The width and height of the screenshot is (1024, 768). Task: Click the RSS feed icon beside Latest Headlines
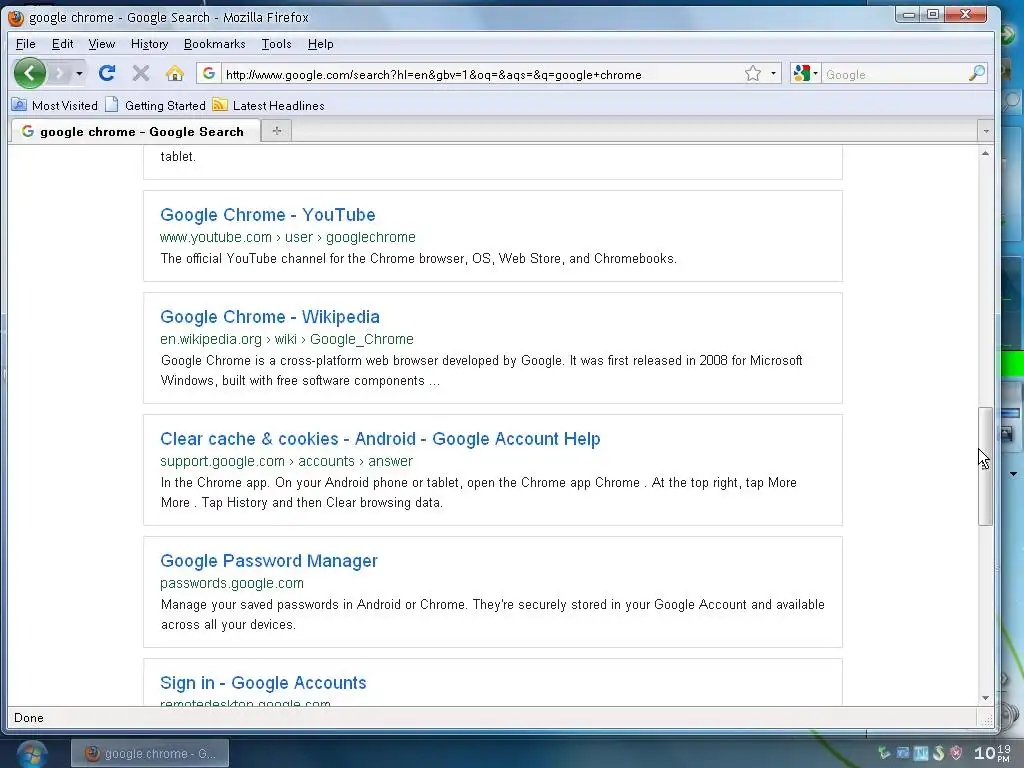click(x=220, y=104)
